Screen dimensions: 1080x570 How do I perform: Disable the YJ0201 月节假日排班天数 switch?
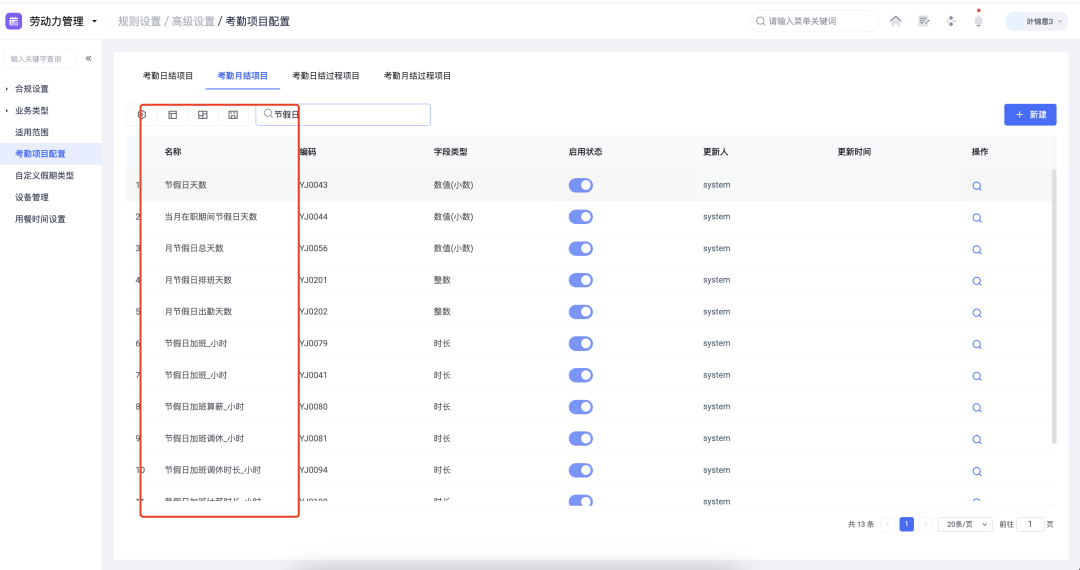pos(581,280)
